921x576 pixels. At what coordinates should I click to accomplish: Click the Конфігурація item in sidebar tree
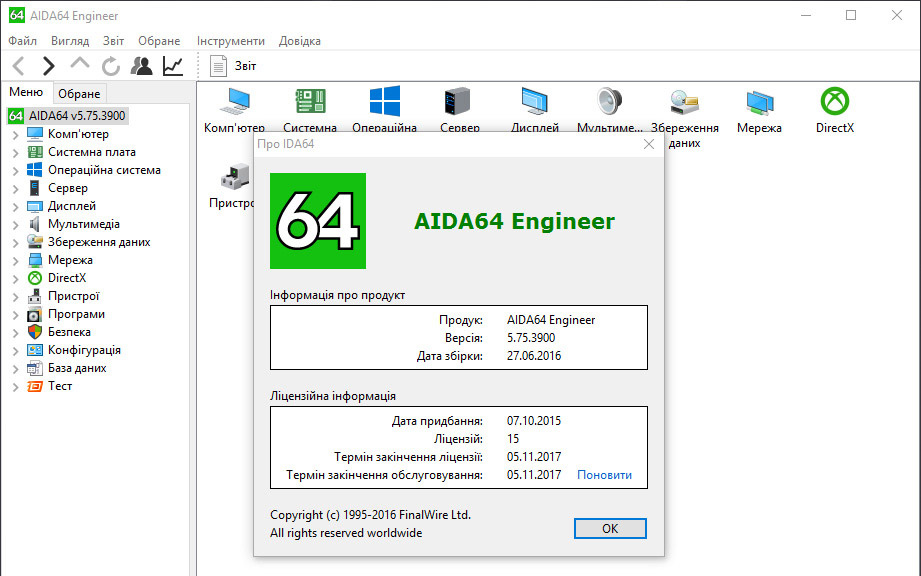(x=84, y=350)
